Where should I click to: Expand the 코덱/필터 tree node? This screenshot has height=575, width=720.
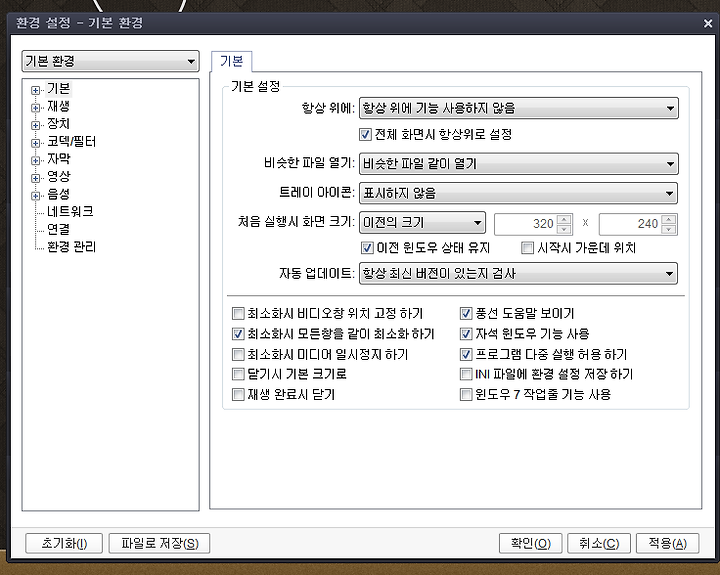click(35, 143)
